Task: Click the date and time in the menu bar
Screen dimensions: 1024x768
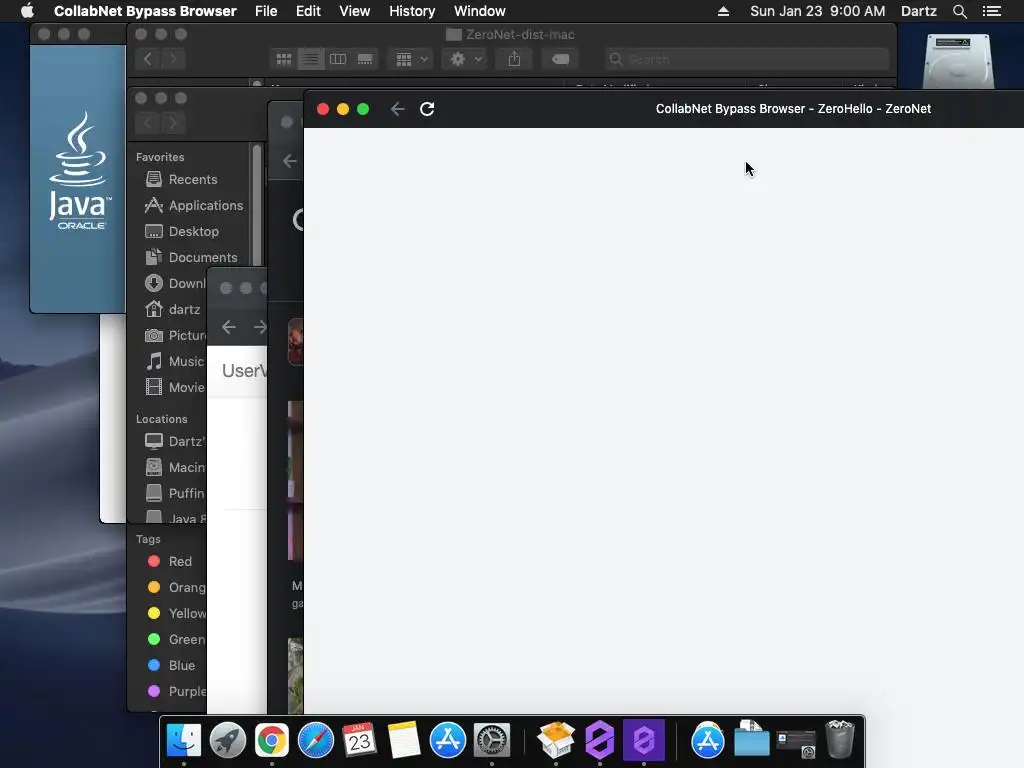Action: 818,11
